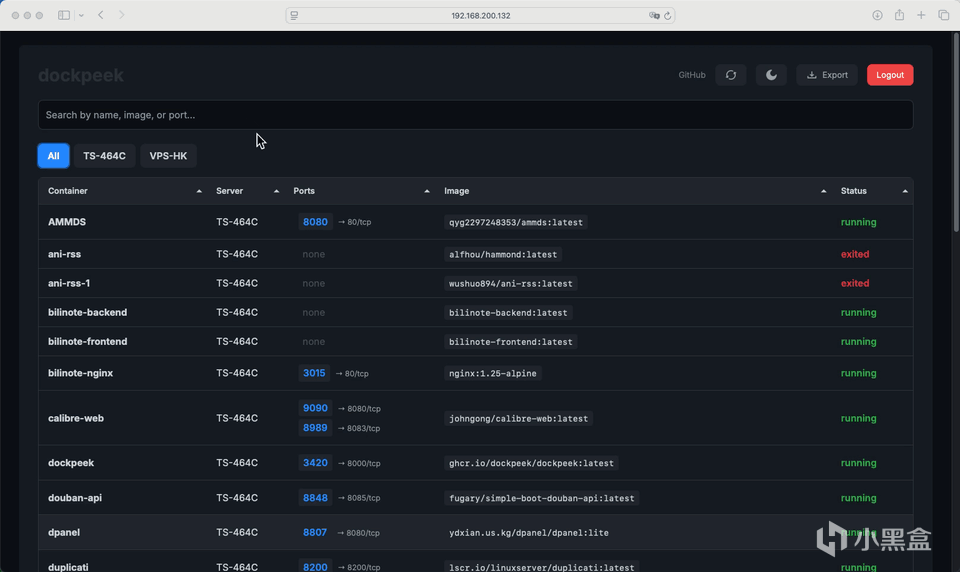
Task: Show All servers filter tab
Action: tap(53, 156)
